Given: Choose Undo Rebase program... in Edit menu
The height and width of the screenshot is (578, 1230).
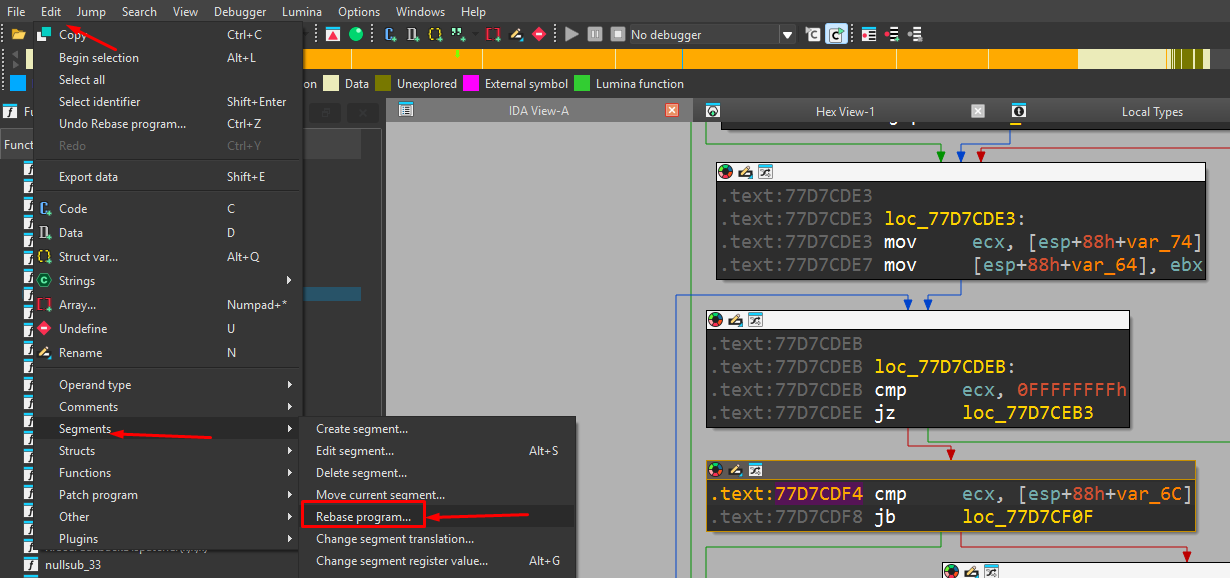Looking at the screenshot, I should click(168, 124).
